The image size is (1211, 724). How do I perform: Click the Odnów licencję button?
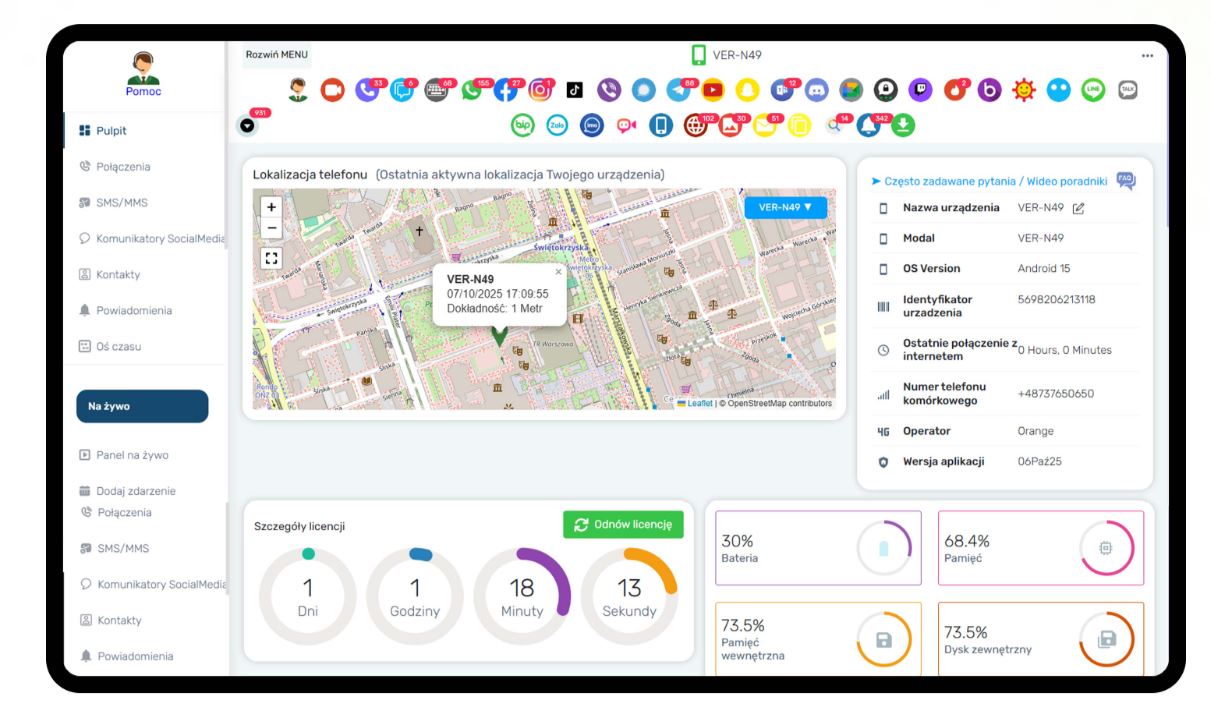coord(622,525)
